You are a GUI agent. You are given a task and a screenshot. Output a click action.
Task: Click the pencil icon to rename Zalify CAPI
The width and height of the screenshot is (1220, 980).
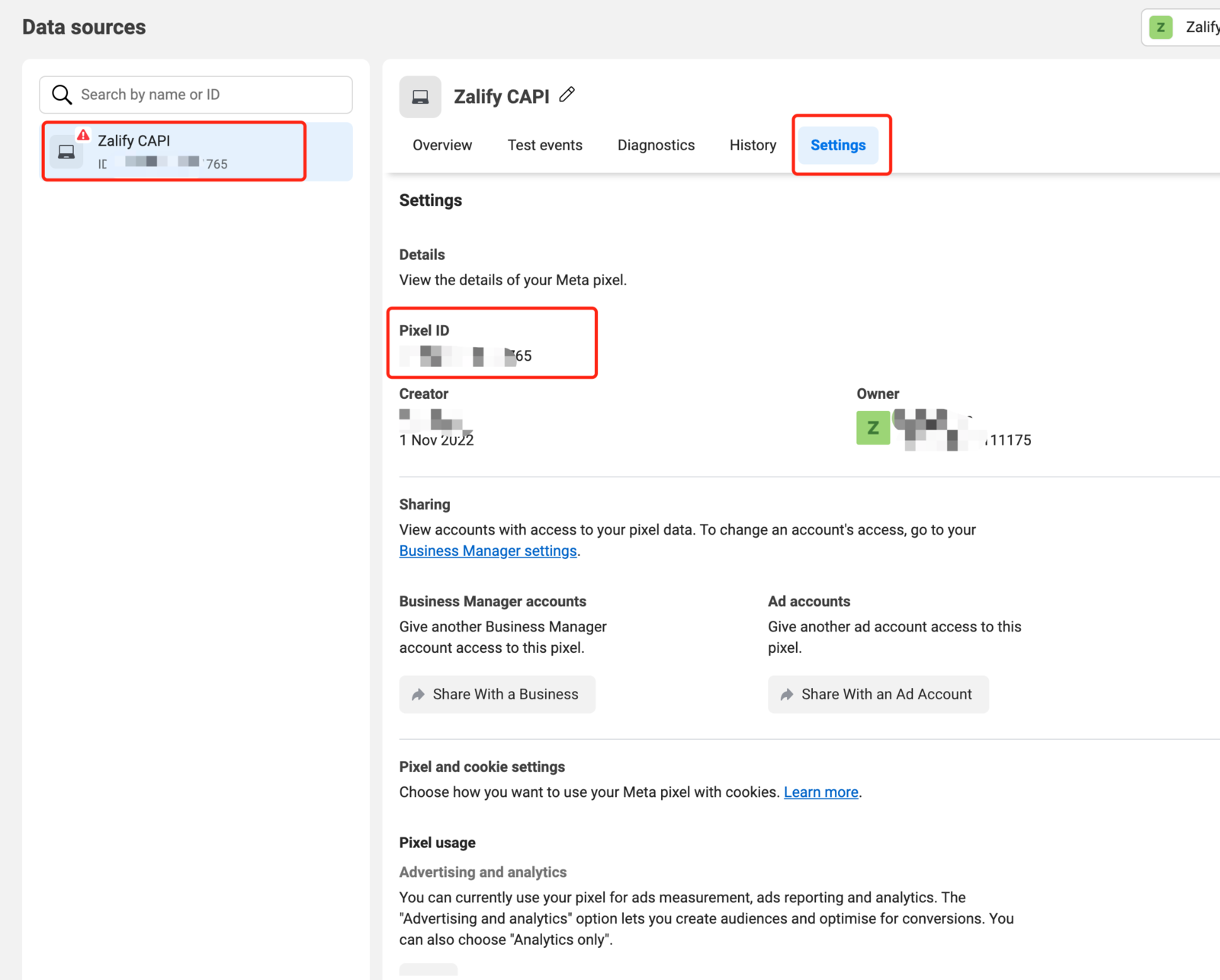pos(567,95)
